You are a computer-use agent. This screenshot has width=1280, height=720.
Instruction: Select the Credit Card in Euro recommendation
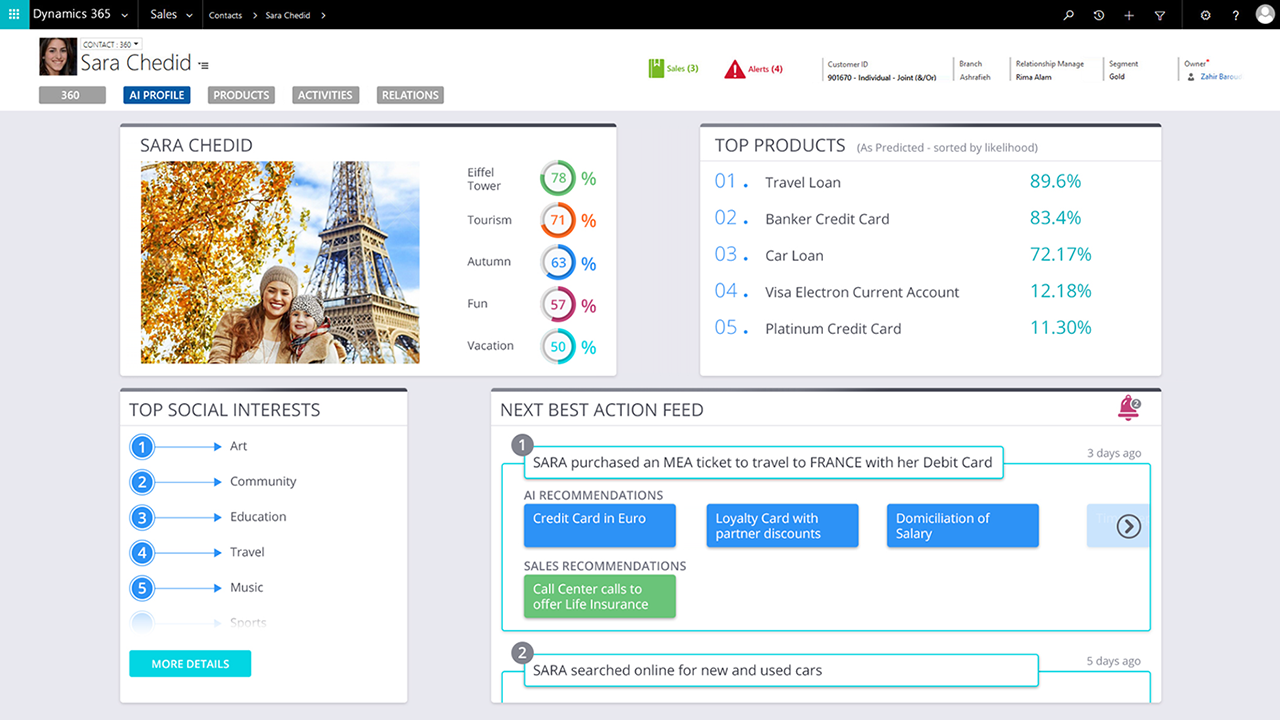point(599,525)
